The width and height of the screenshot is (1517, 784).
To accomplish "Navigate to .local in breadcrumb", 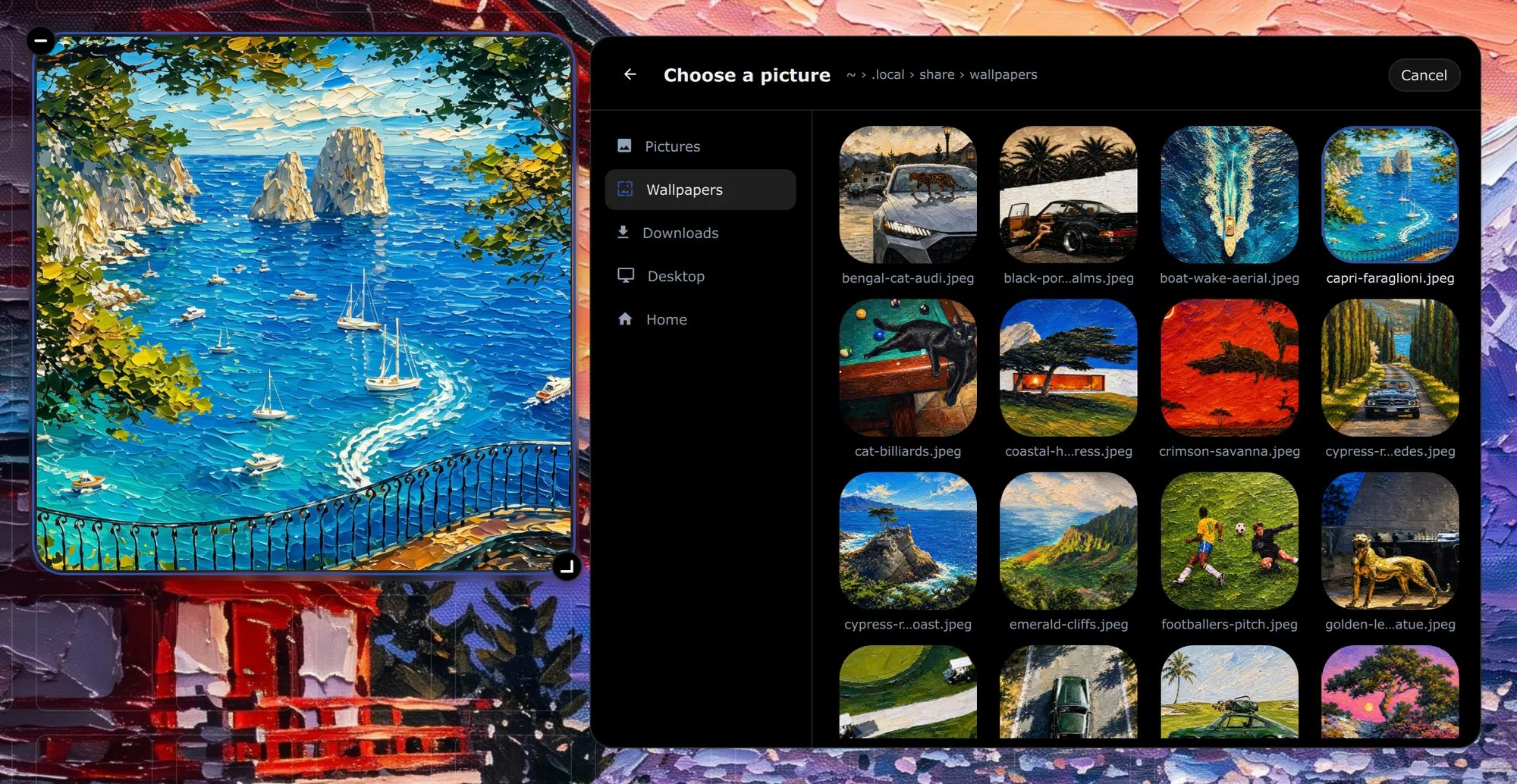I will coord(887,74).
